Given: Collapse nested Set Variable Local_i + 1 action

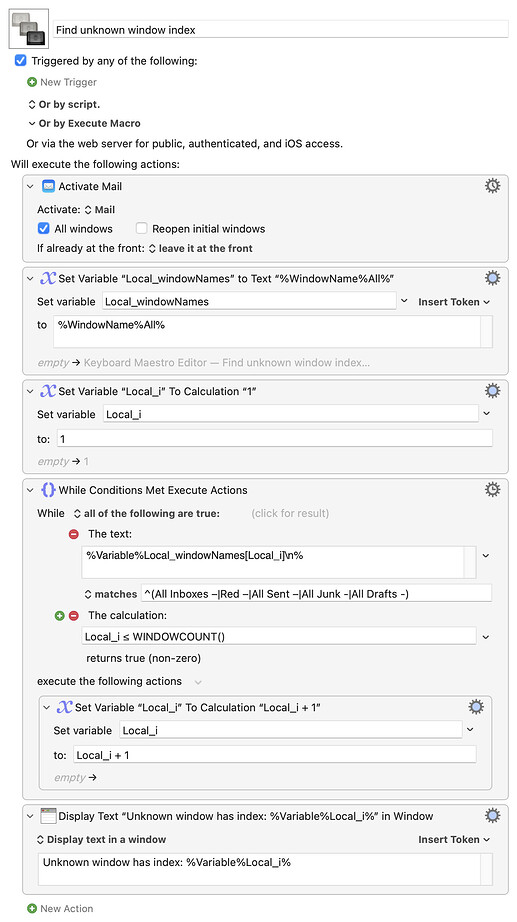Looking at the screenshot, I should click(x=47, y=708).
